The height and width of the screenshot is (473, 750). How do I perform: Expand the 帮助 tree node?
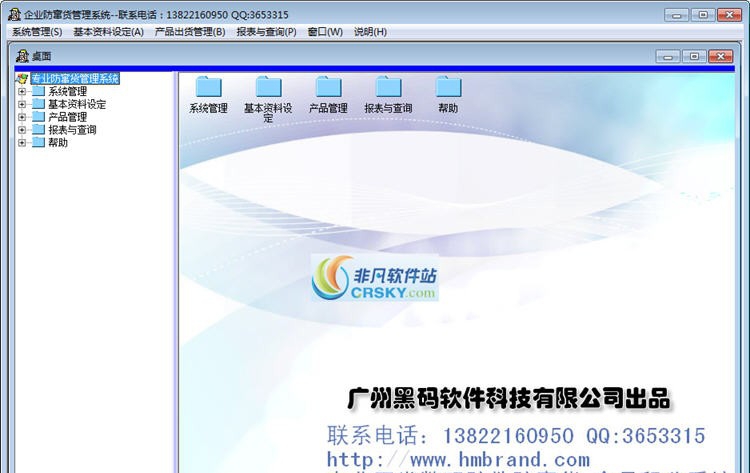coord(22,143)
